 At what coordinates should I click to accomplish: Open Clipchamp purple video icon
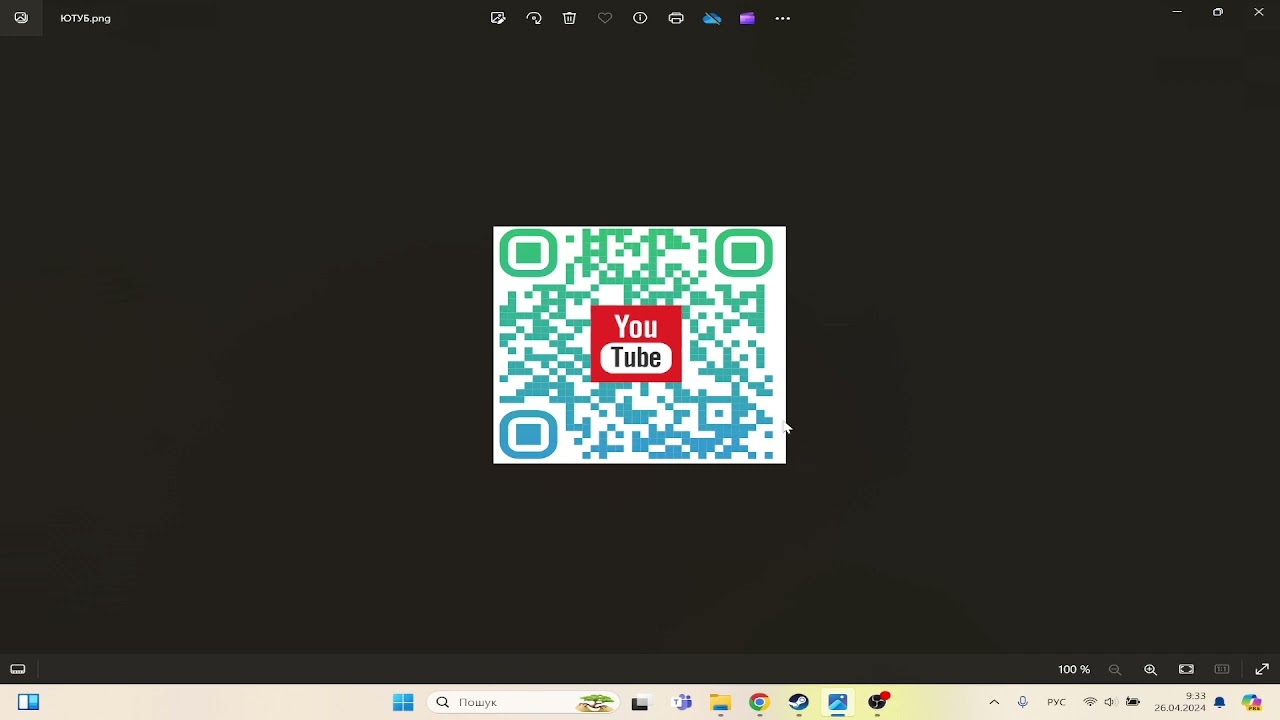pos(747,18)
